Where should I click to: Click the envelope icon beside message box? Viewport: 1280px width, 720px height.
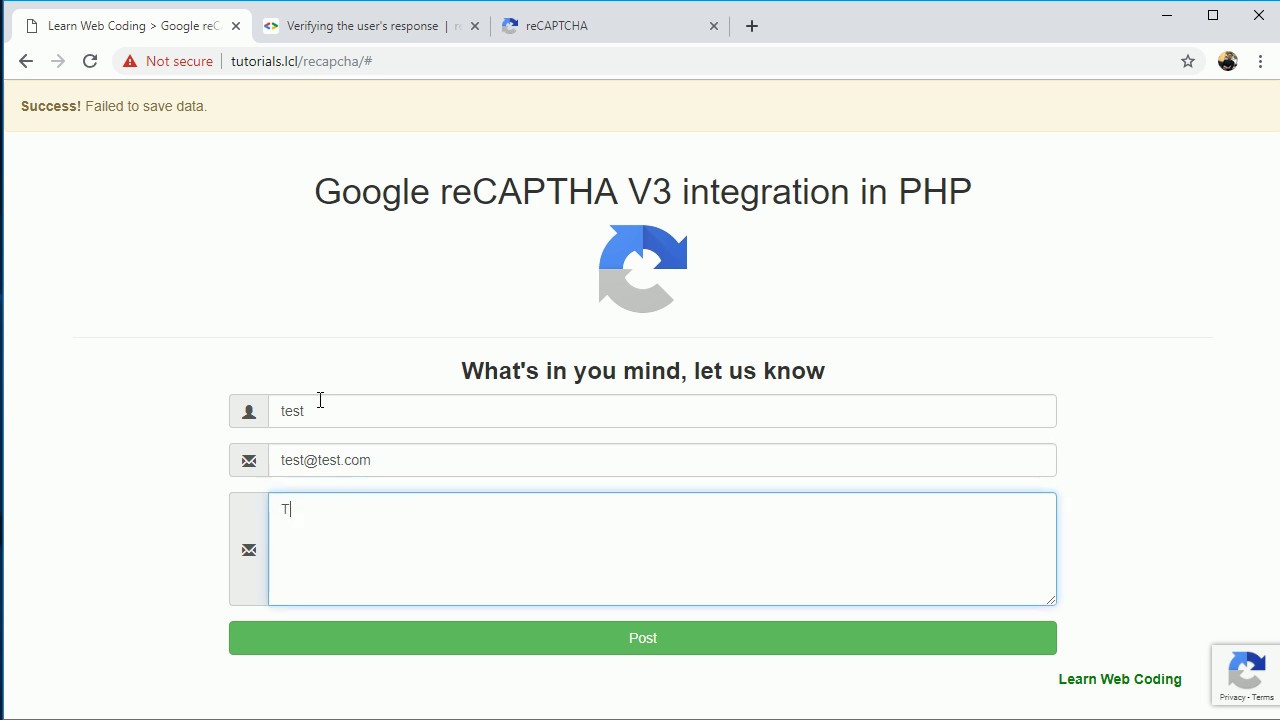(249, 549)
